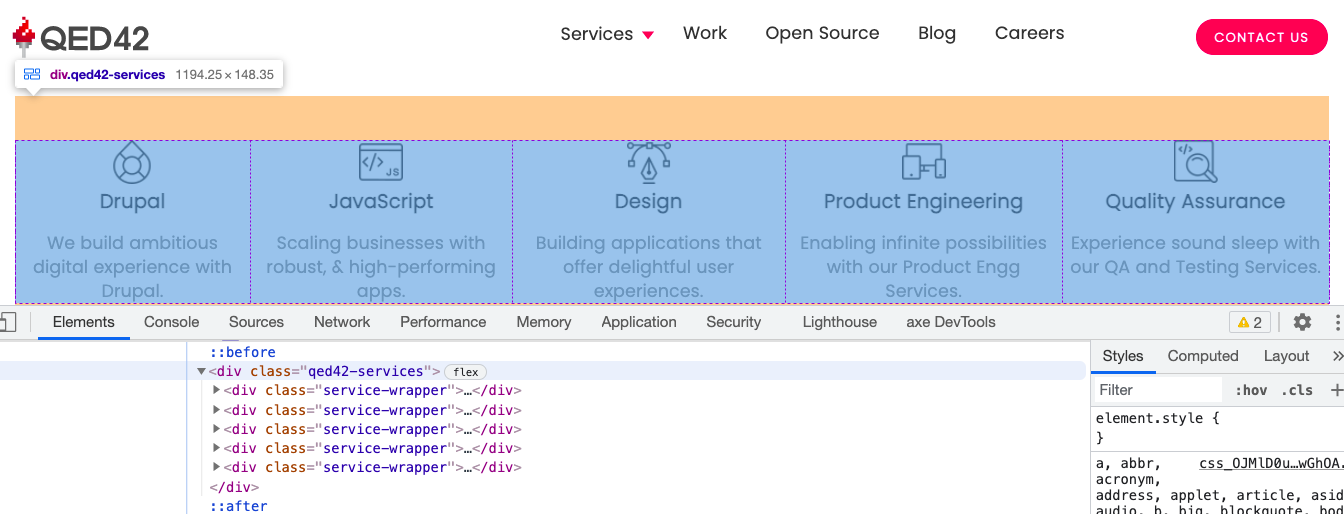1344x514 pixels.
Task: Select the Styles pane tab
Action: click(x=1123, y=356)
